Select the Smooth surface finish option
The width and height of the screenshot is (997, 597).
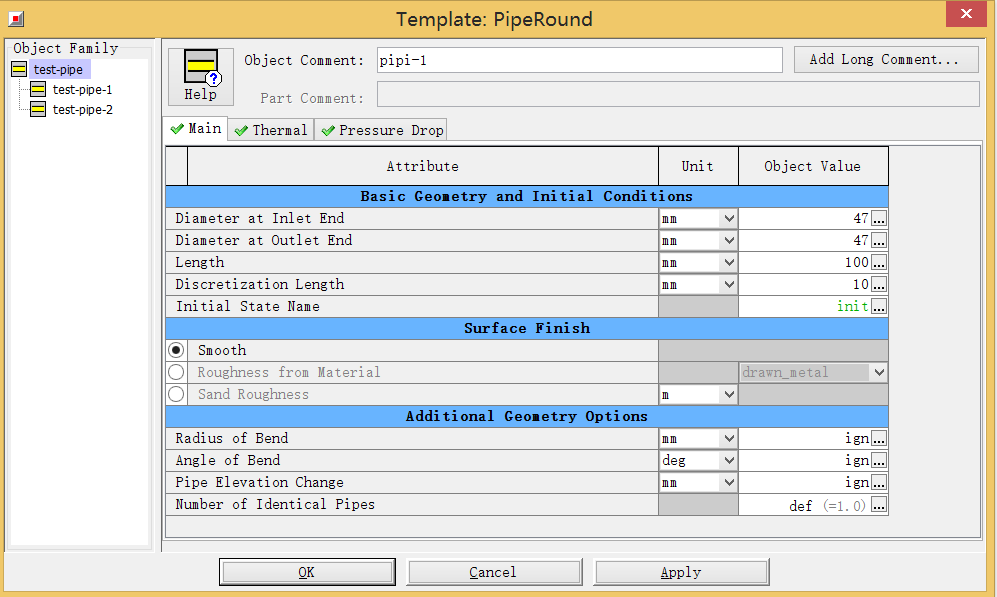click(177, 350)
